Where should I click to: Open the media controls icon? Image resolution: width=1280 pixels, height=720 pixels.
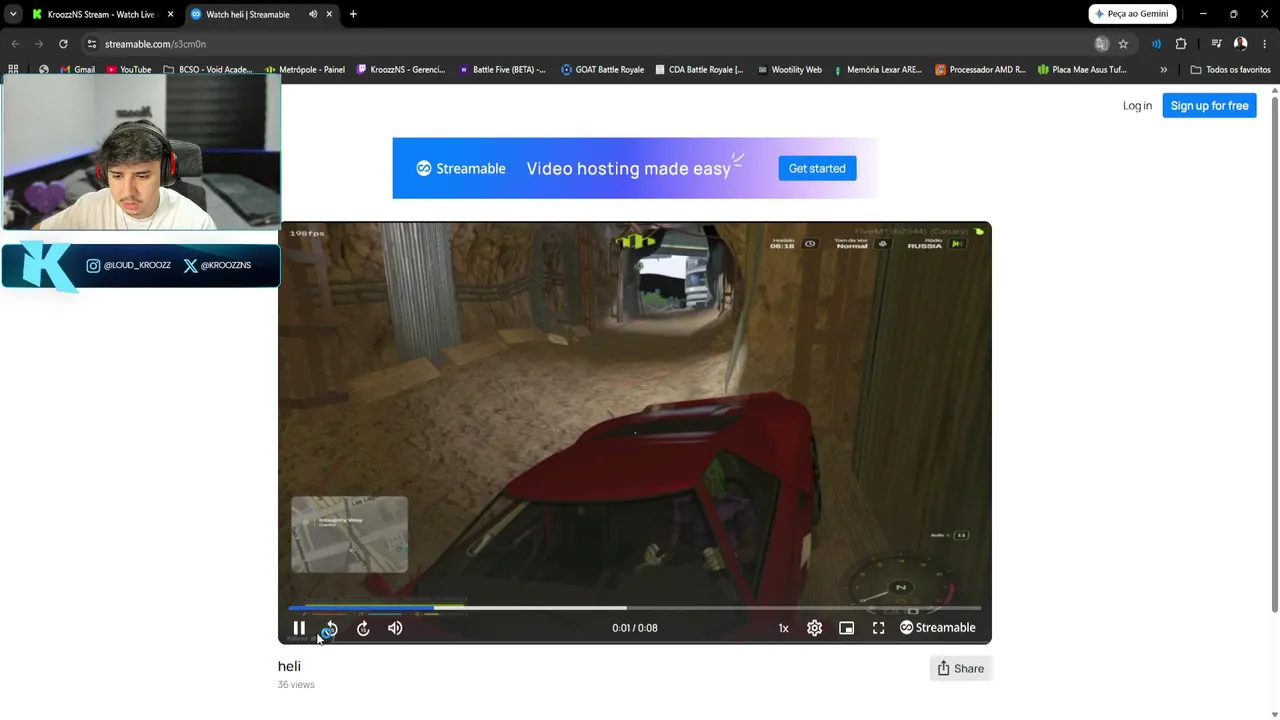1216,44
